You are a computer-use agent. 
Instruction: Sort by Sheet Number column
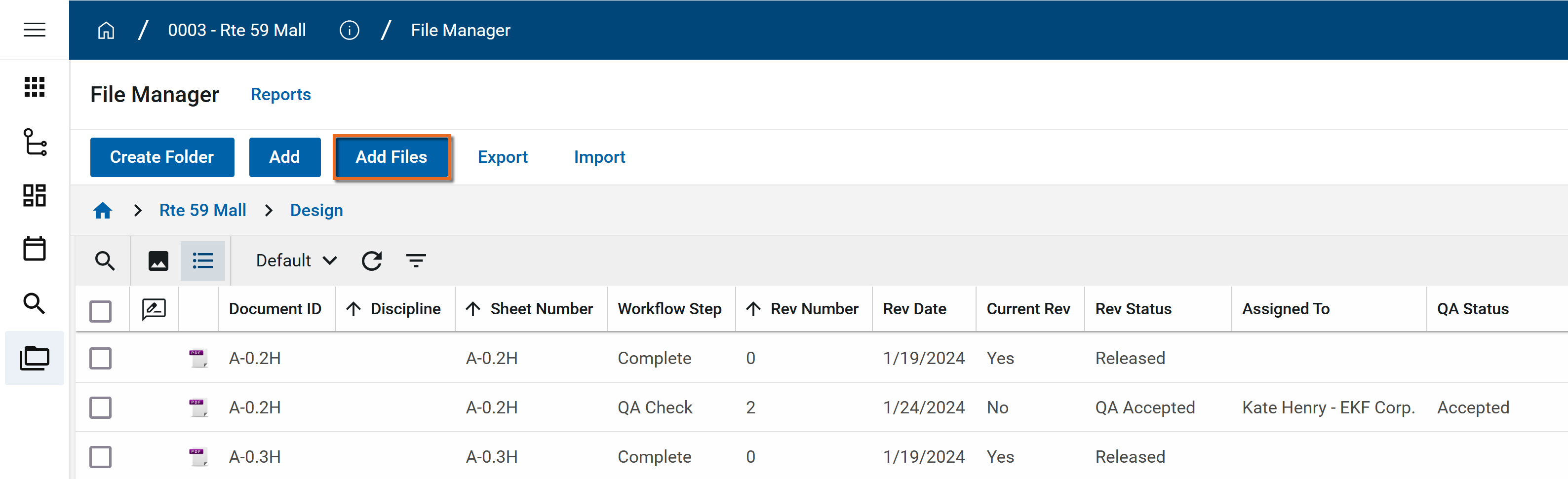pyautogui.click(x=541, y=309)
